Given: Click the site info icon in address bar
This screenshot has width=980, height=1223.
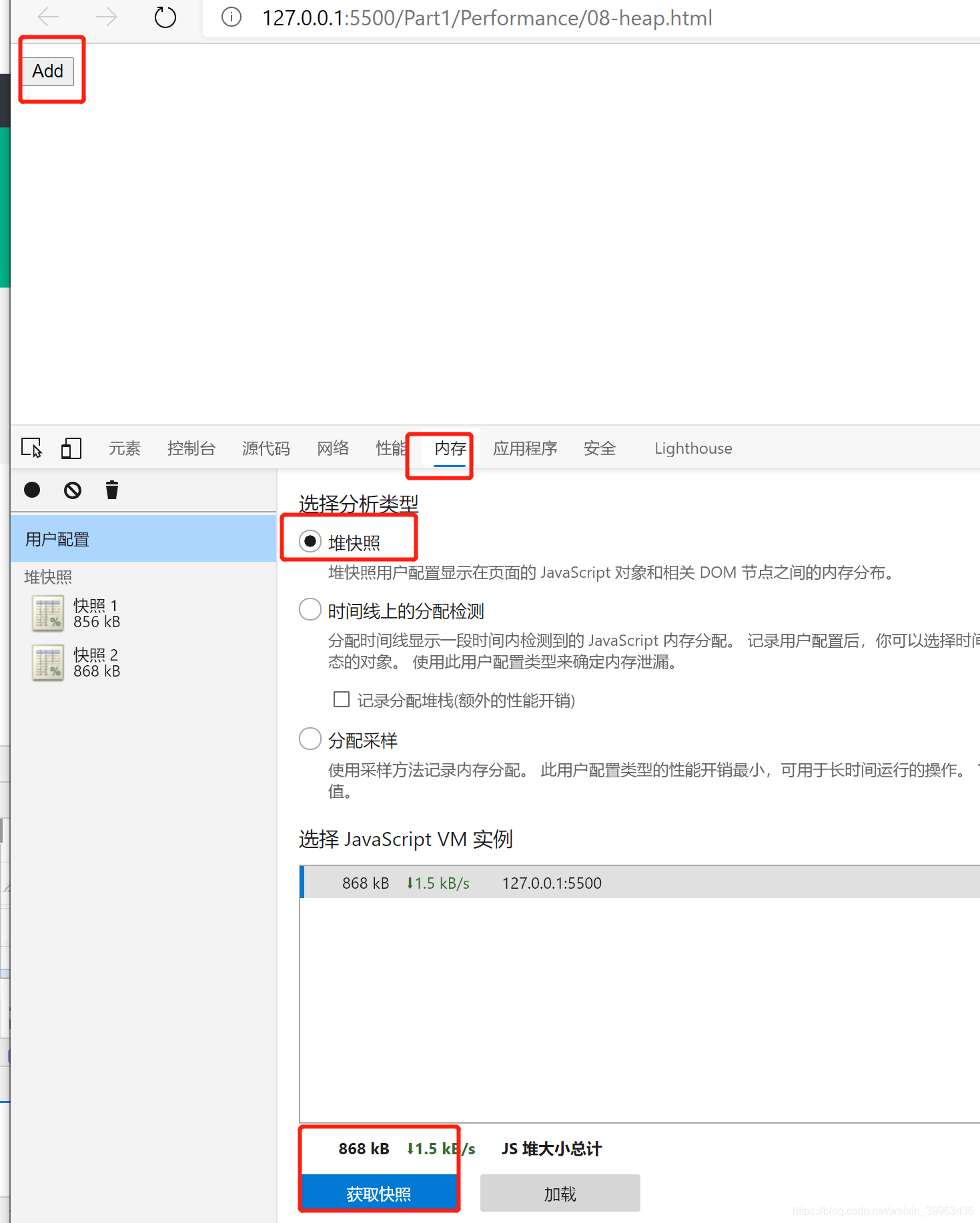Looking at the screenshot, I should (231, 17).
